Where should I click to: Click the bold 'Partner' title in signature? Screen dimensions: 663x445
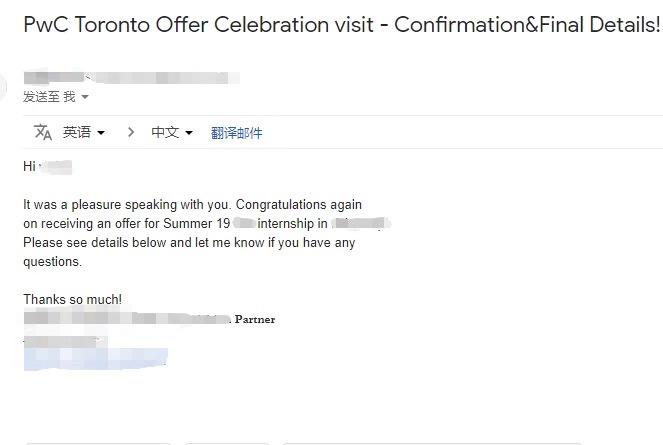pos(254,320)
